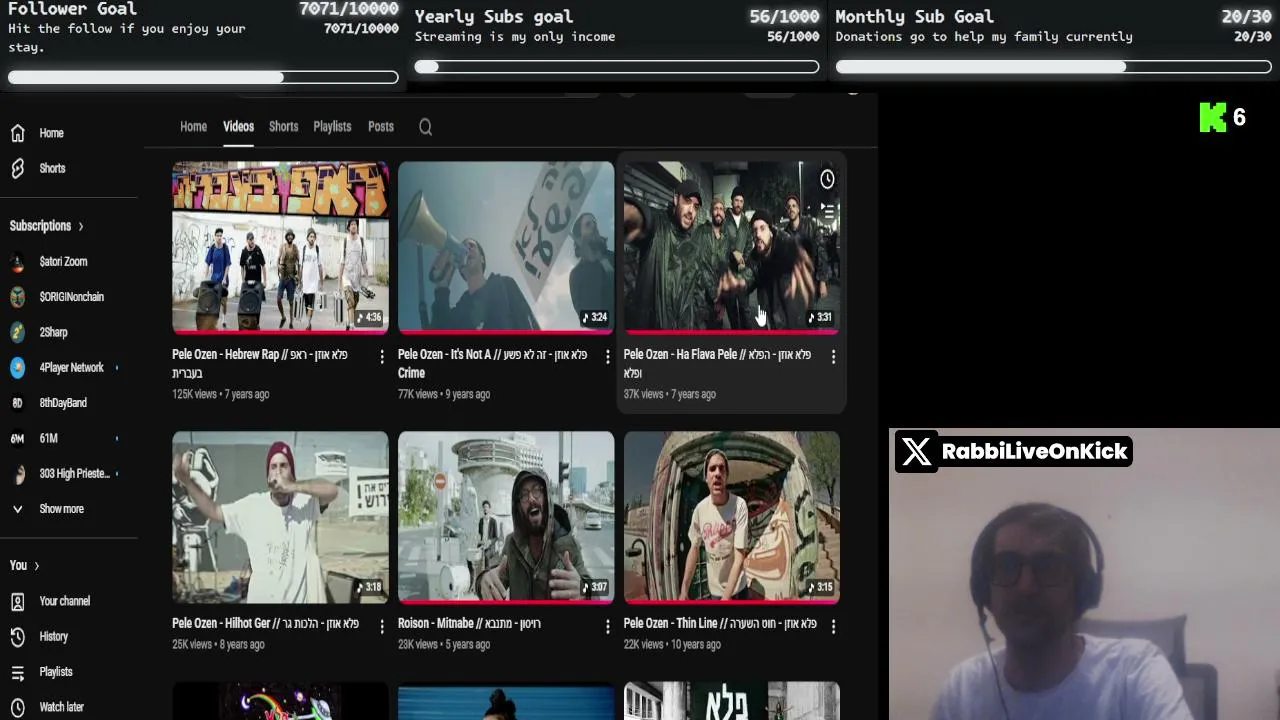
Task: Click the 37K views 7 years ago text
Action: [x=670, y=394]
